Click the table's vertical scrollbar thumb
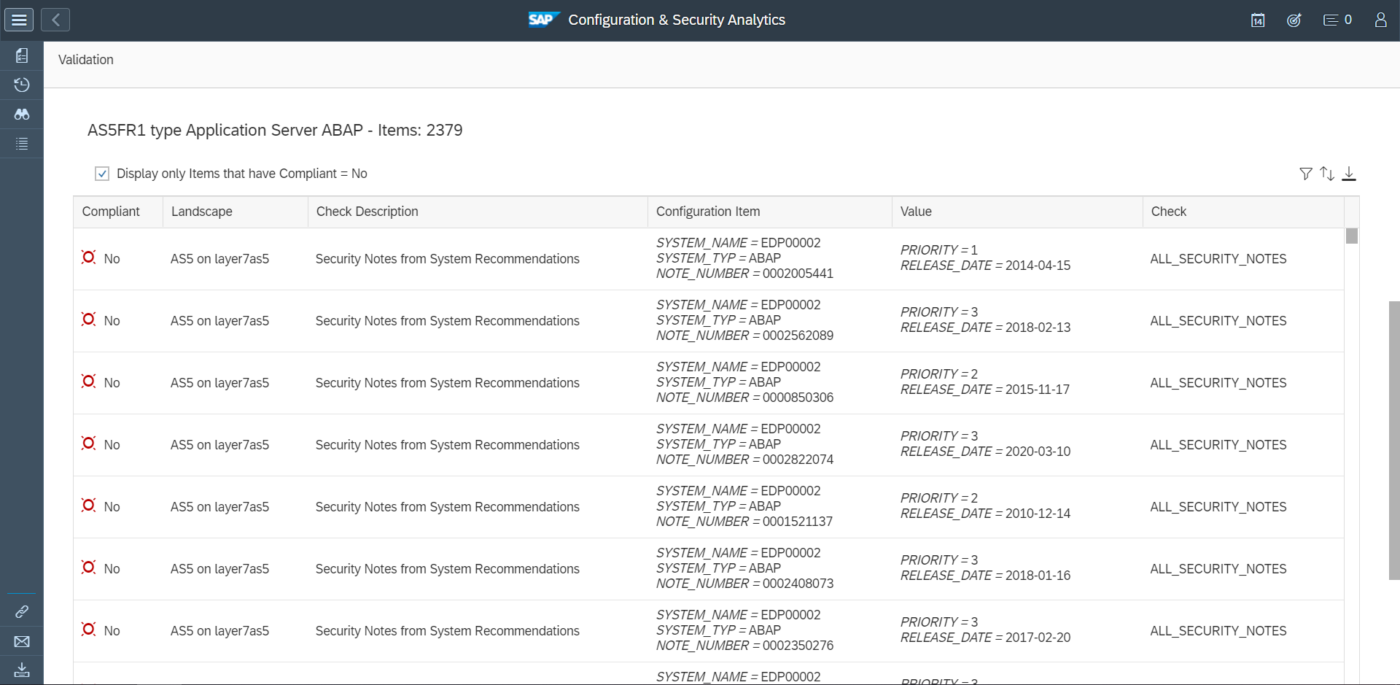 point(1351,236)
